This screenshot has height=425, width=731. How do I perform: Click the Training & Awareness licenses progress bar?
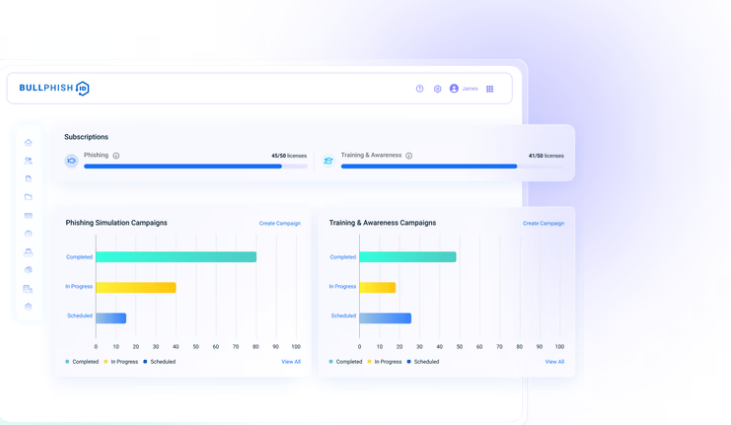pos(452,166)
